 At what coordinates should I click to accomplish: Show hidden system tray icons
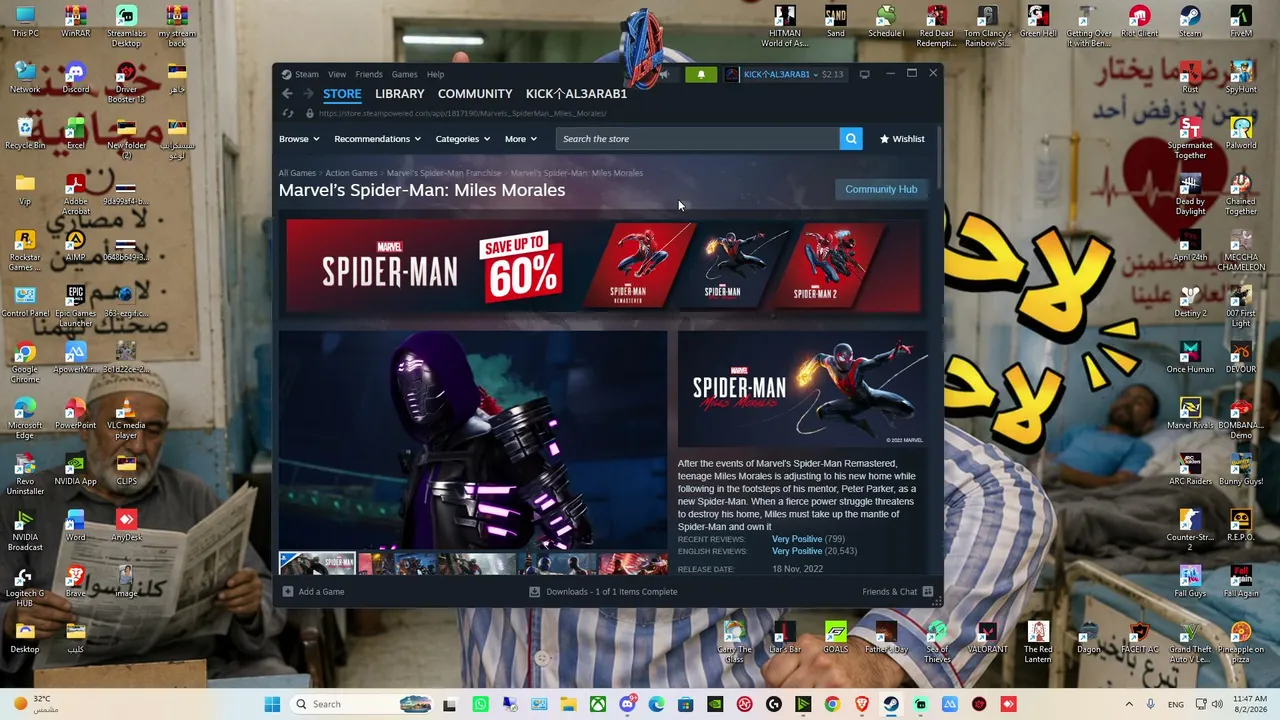pos(1129,704)
